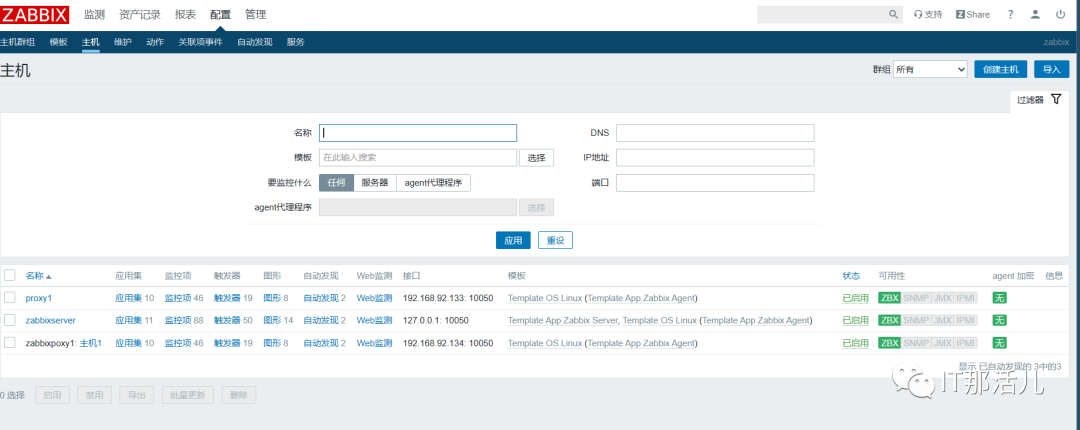Open the 群组 dropdown
This screenshot has width=1080, height=430.
coord(931,69)
